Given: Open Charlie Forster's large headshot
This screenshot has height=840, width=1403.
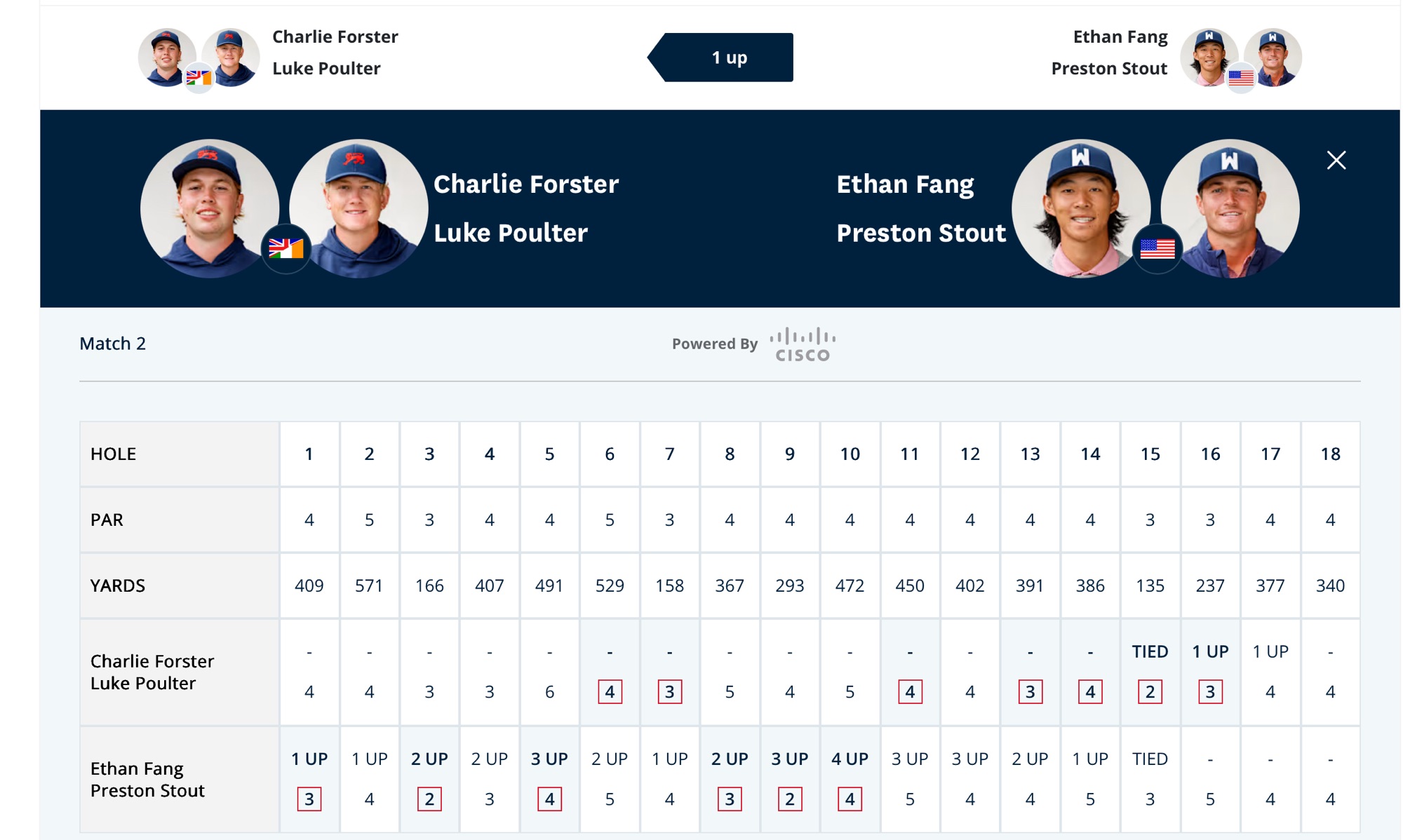Looking at the screenshot, I should pyautogui.click(x=209, y=208).
